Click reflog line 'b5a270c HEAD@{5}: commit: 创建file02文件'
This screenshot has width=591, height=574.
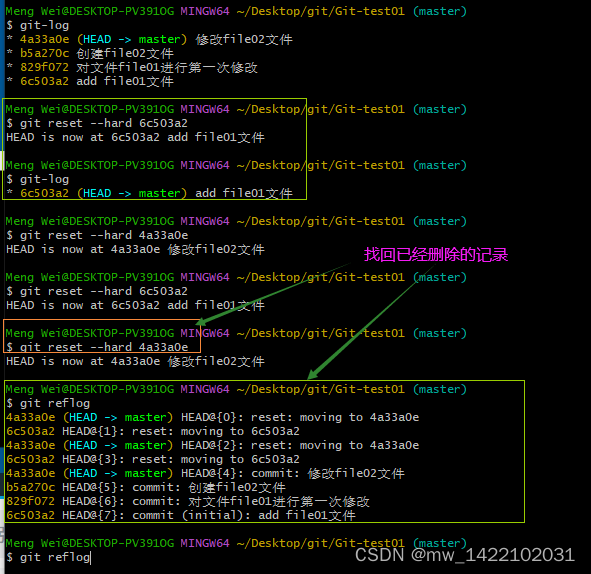click(146, 487)
